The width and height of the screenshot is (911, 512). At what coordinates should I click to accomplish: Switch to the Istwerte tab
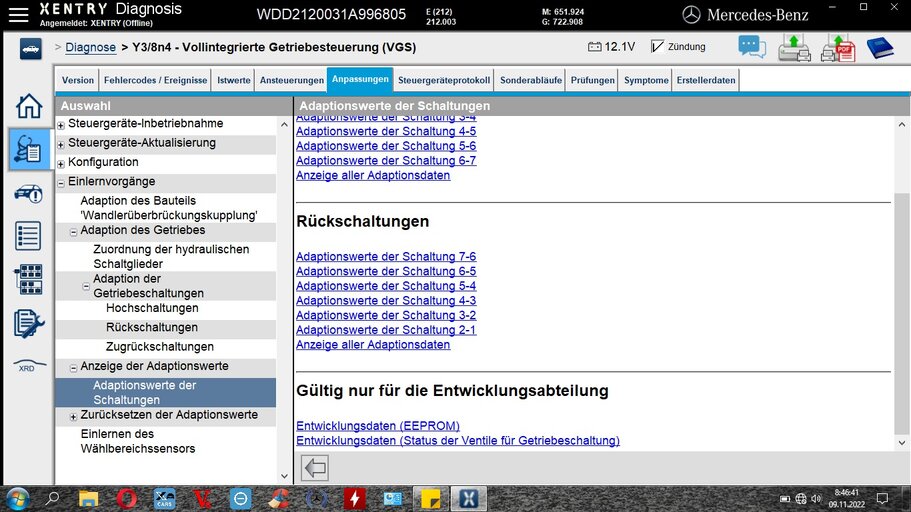point(234,80)
